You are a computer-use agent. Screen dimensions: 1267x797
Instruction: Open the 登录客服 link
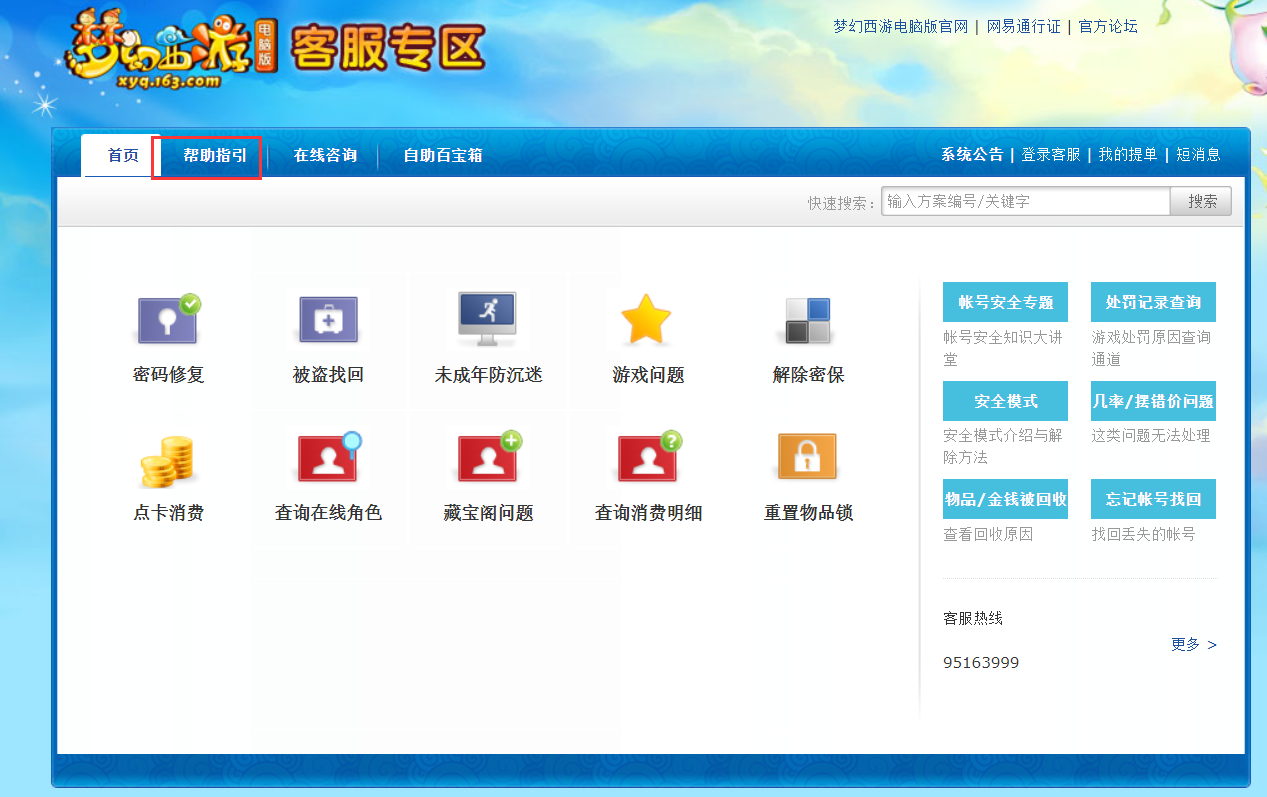1050,154
